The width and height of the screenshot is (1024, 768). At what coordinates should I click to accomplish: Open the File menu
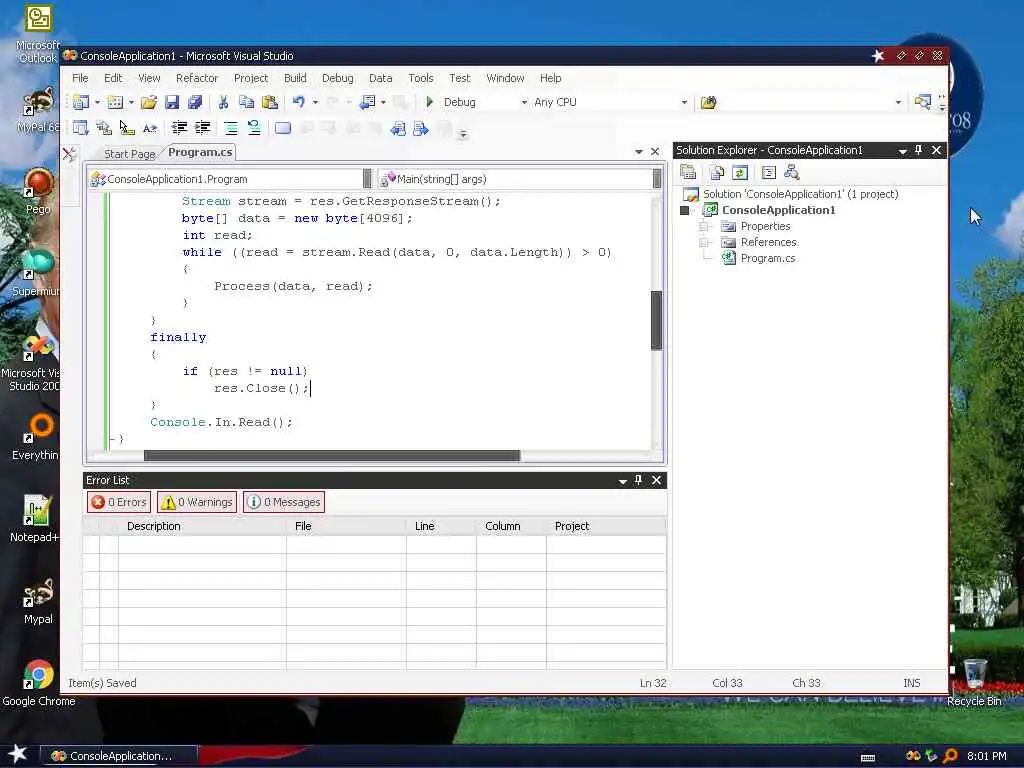pos(80,78)
